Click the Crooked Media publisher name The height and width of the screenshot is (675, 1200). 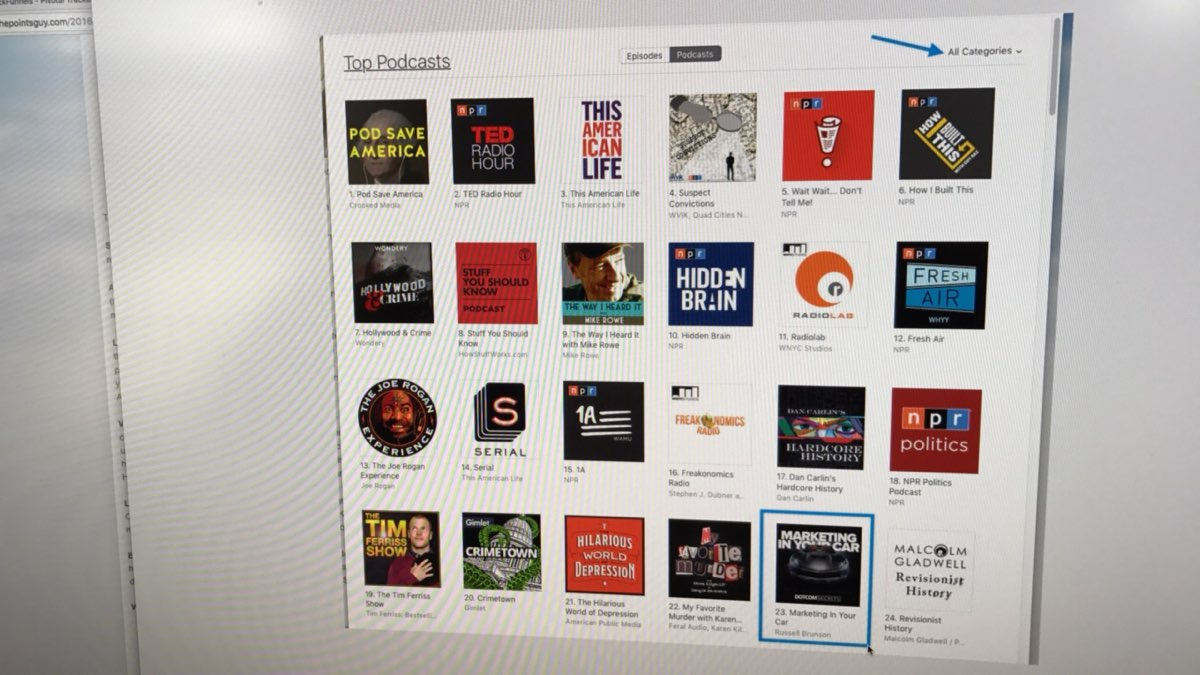372,205
